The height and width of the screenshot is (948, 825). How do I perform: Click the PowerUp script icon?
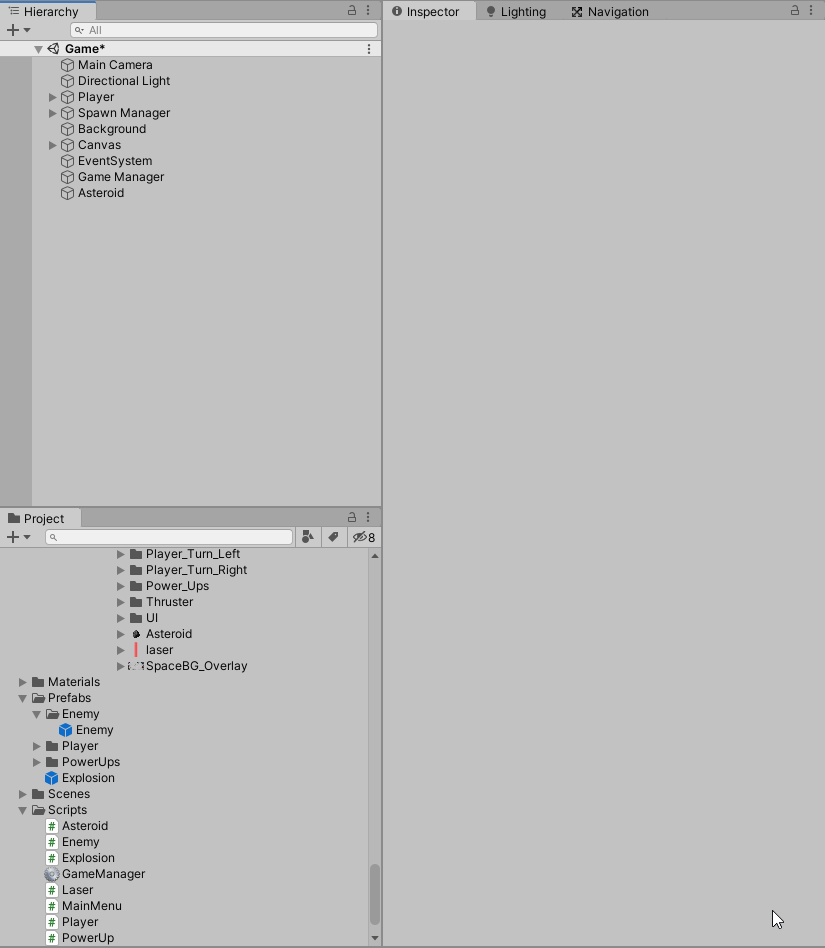[52, 938]
